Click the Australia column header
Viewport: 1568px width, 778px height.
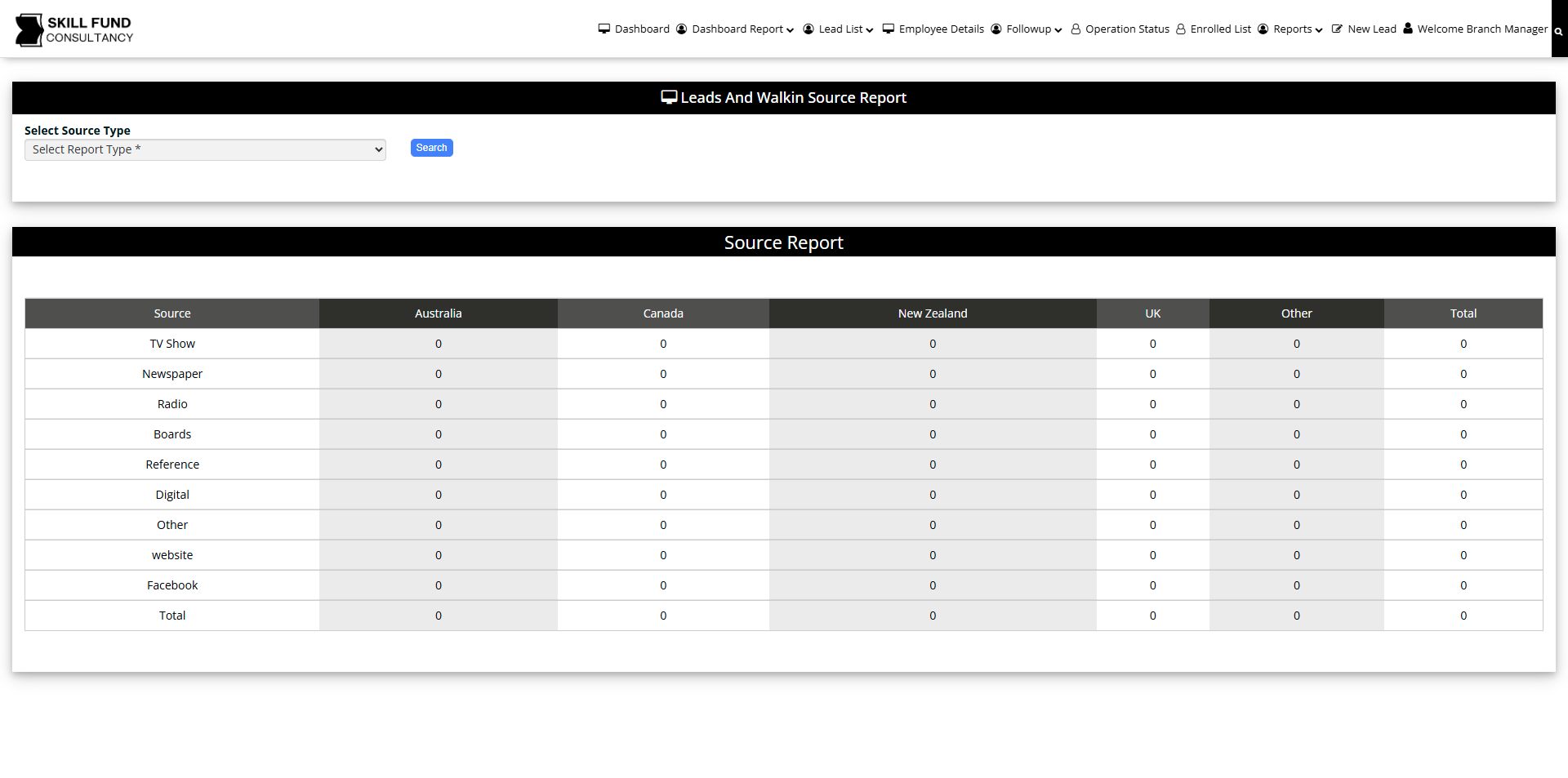click(438, 313)
